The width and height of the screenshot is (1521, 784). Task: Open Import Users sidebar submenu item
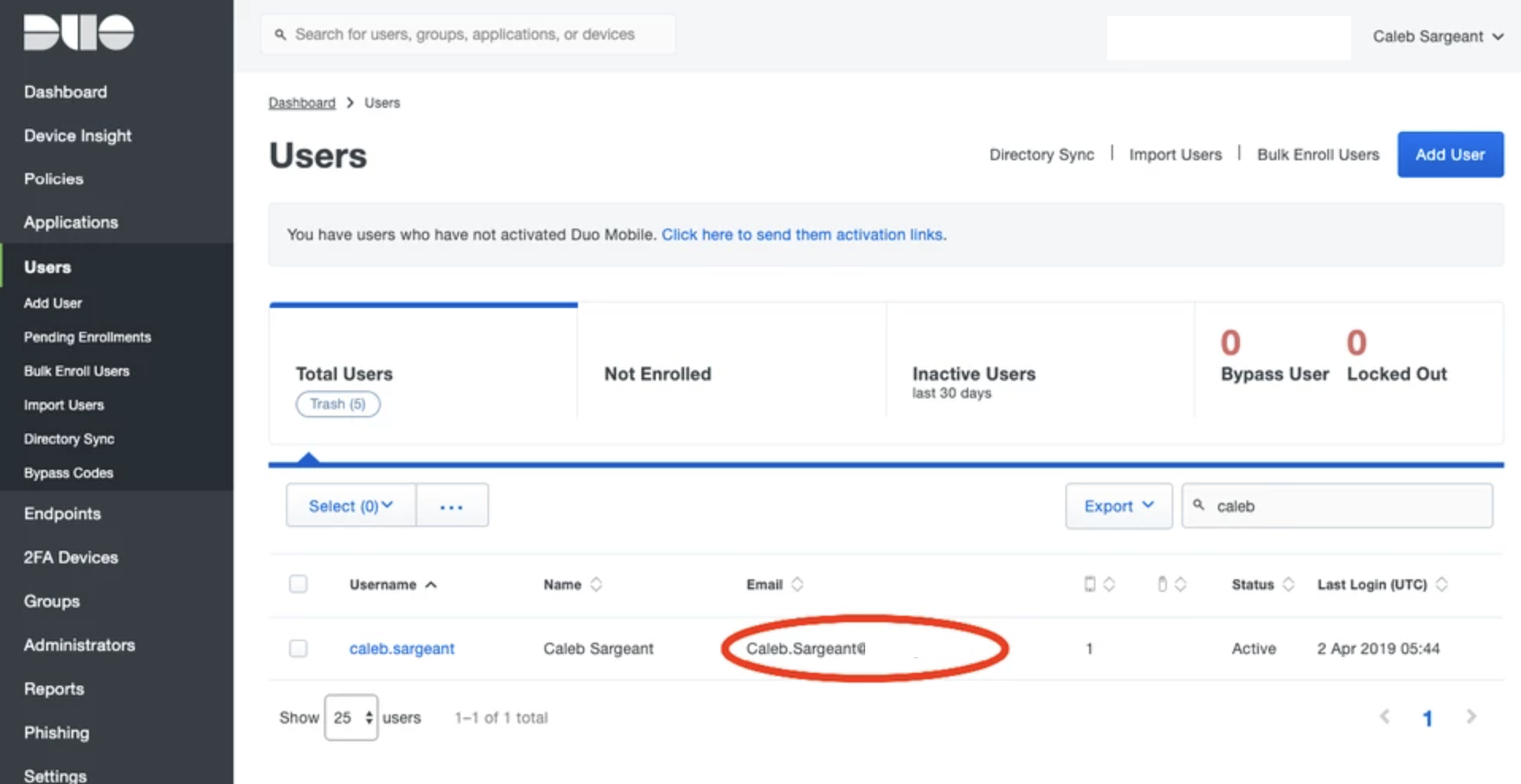[x=64, y=405]
